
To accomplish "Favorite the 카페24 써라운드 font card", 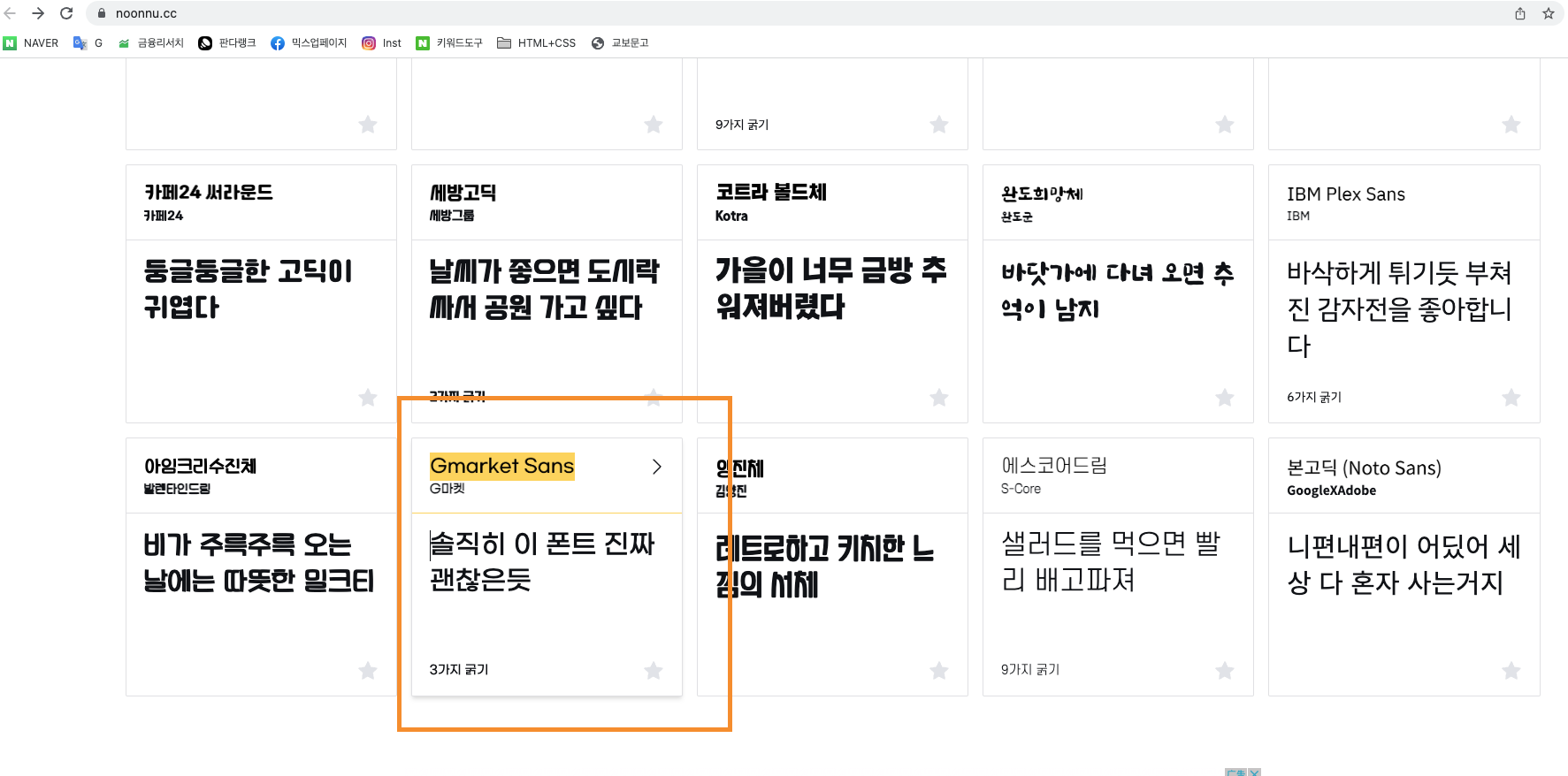I will pyautogui.click(x=368, y=398).
